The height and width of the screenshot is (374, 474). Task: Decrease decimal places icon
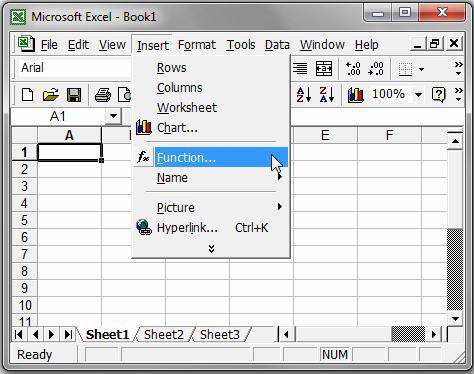(x=376, y=68)
